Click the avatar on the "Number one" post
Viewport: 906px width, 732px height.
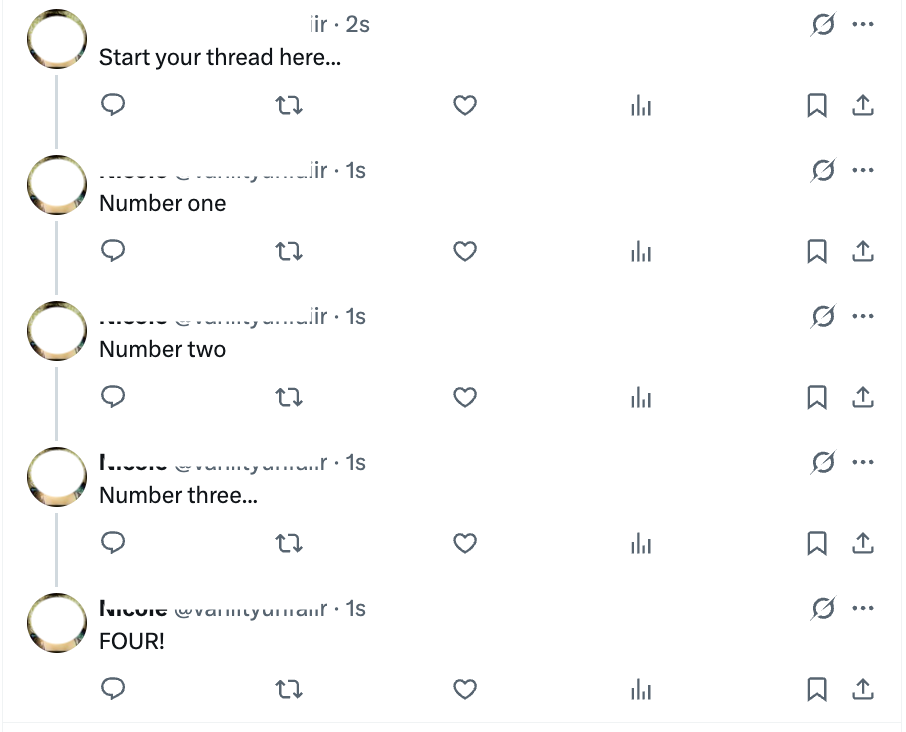click(x=57, y=185)
